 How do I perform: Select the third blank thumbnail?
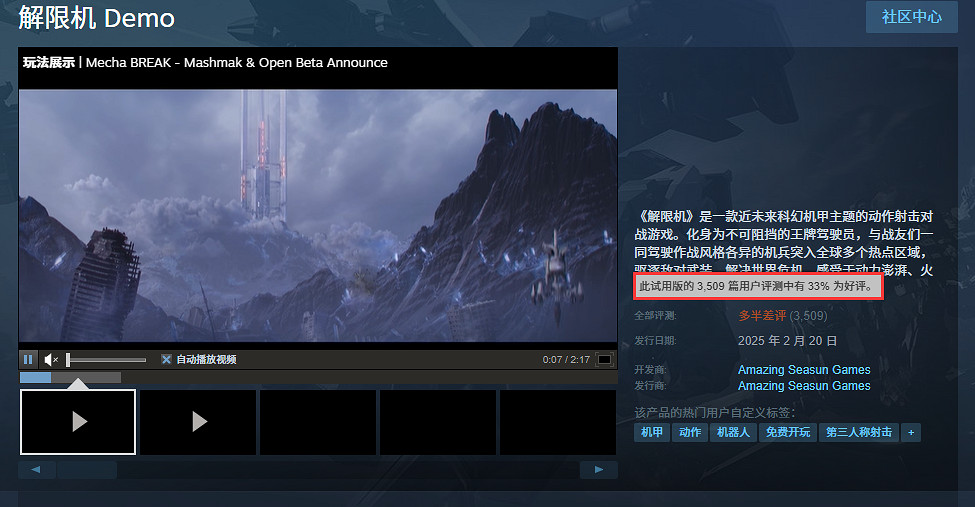point(318,422)
